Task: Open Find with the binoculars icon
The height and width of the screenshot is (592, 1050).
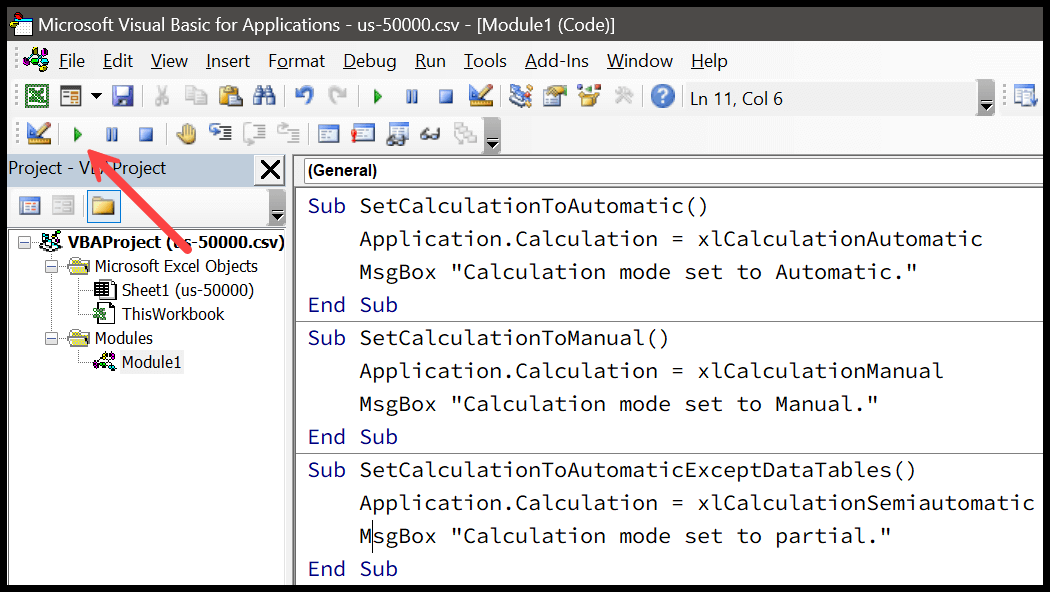Action: 265,96
